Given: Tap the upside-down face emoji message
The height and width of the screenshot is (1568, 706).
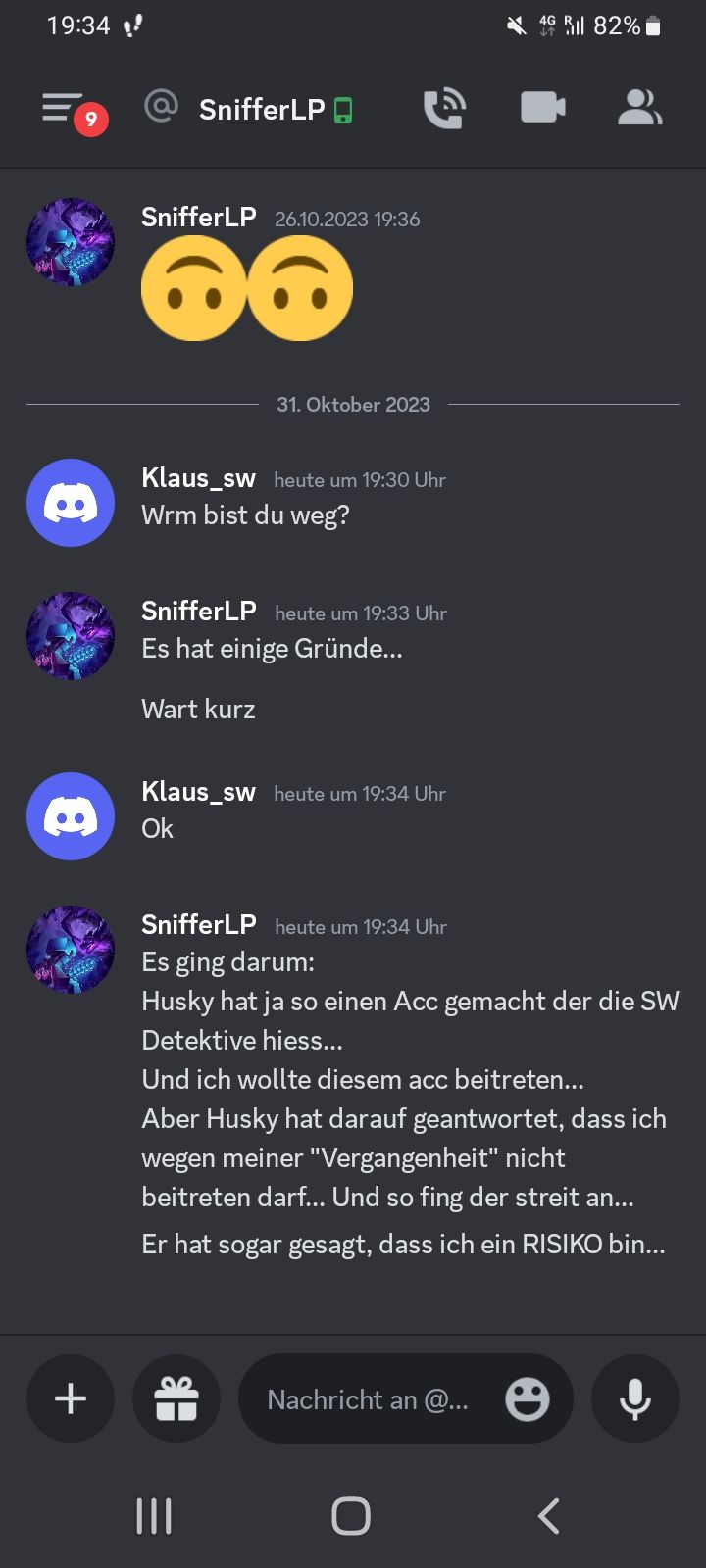Looking at the screenshot, I should pyautogui.click(x=247, y=288).
